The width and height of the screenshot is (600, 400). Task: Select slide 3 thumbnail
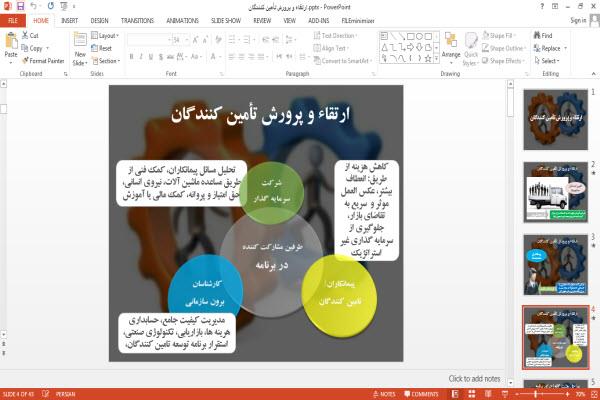(x=555, y=264)
